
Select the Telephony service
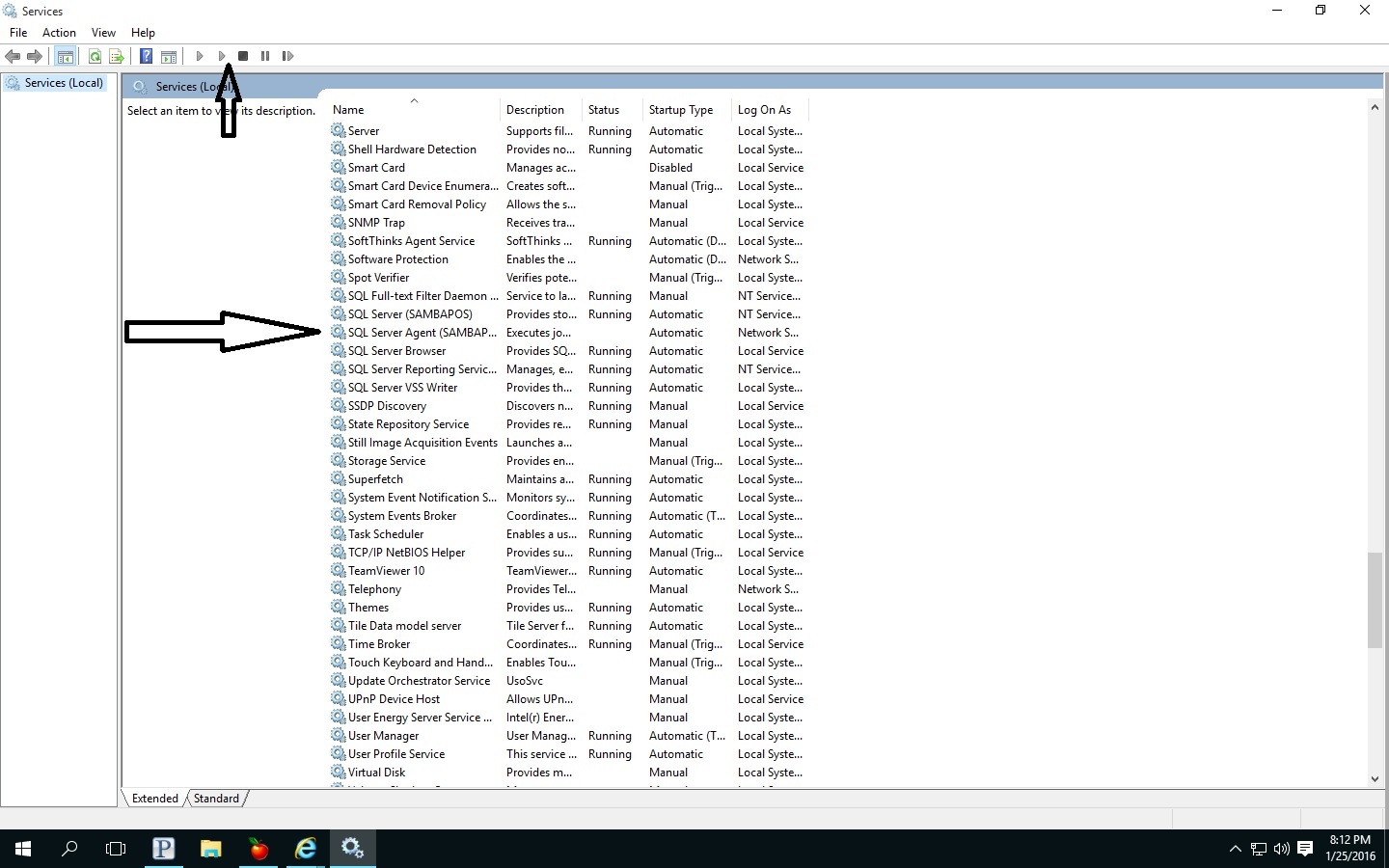[x=569, y=589]
